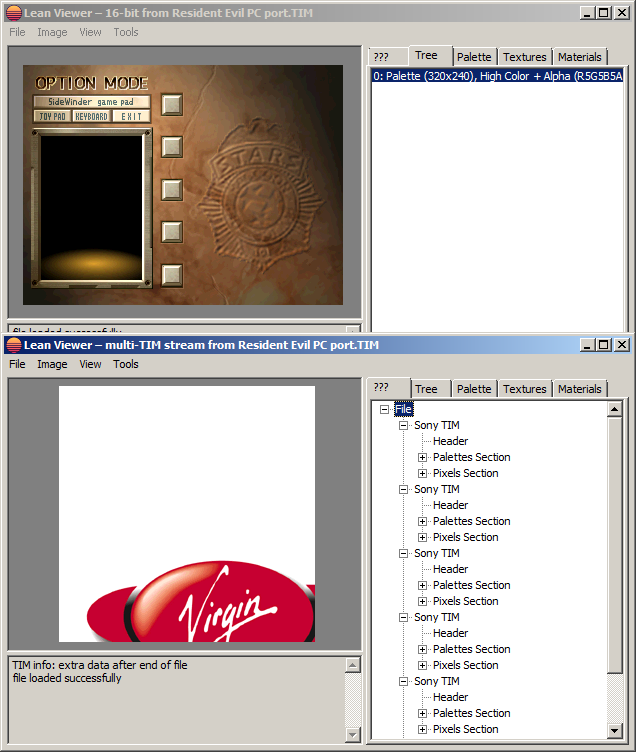Open the Image menu in the multi-TIM window
Screen dimensions: 636x752
click(52, 364)
